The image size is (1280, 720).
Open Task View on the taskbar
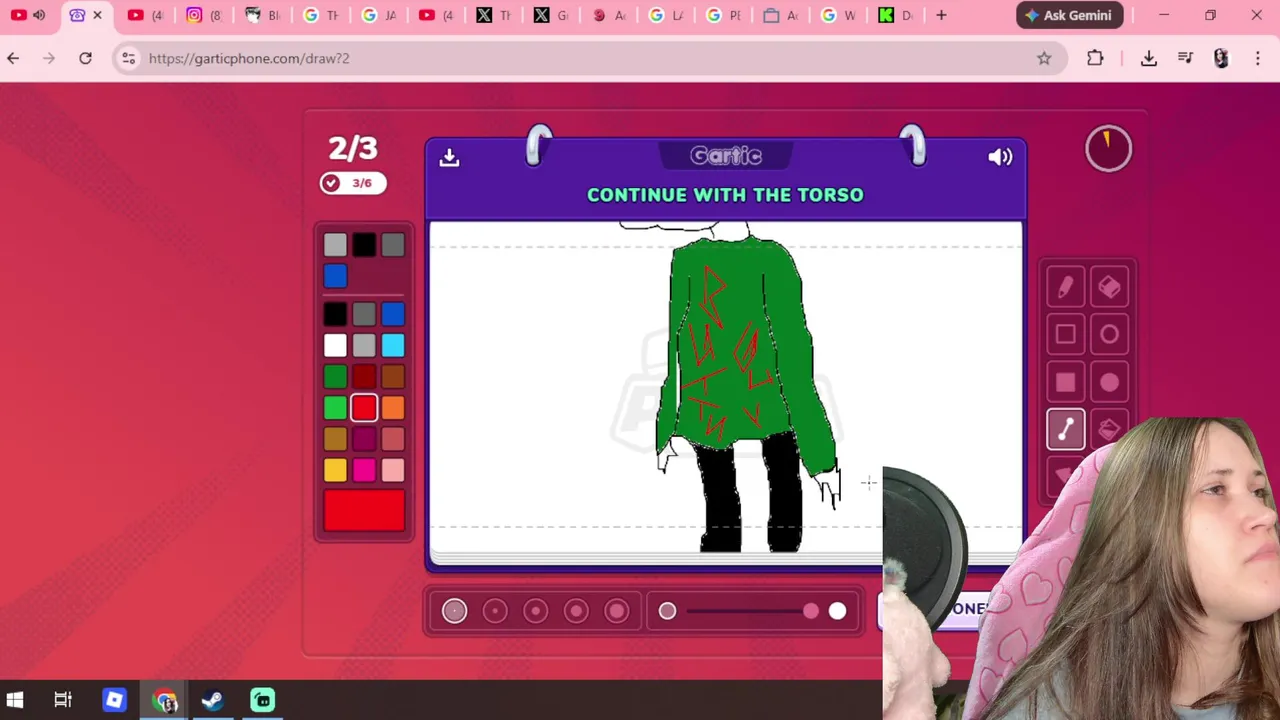tap(63, 700)
